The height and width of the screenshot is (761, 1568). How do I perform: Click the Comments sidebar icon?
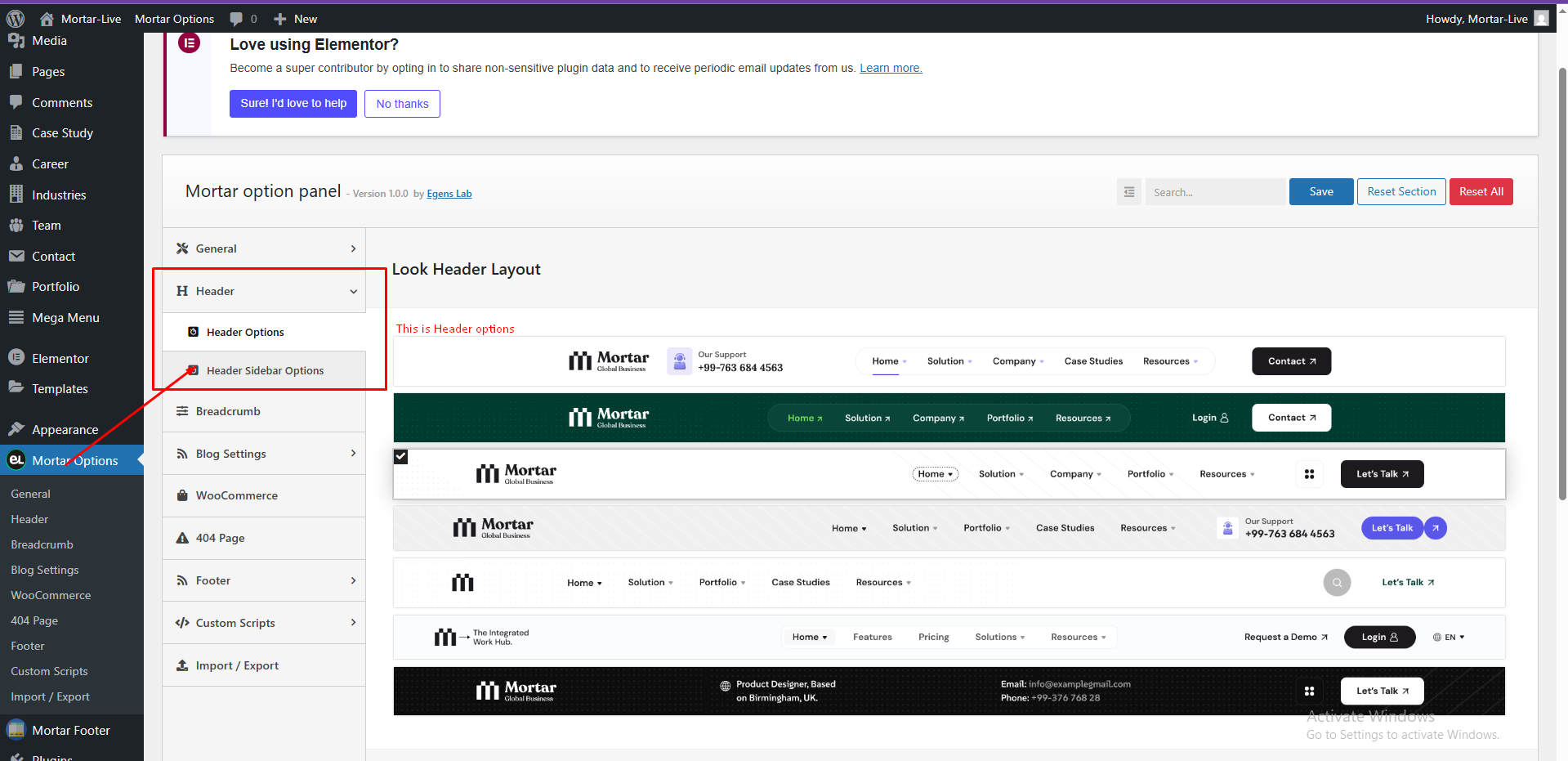click(16, 102)
